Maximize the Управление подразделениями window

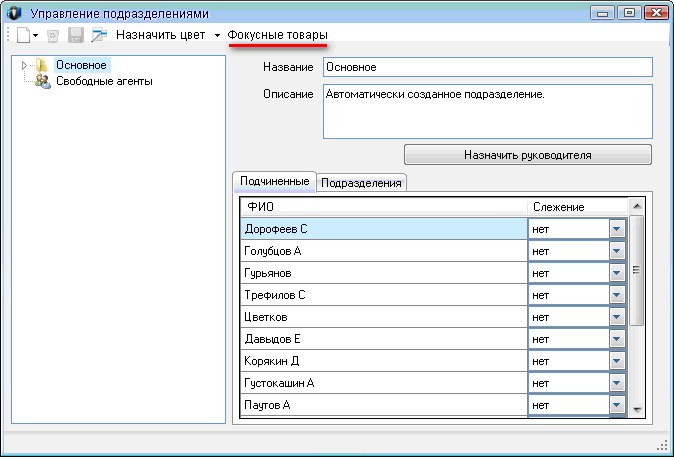pos(629,12)
